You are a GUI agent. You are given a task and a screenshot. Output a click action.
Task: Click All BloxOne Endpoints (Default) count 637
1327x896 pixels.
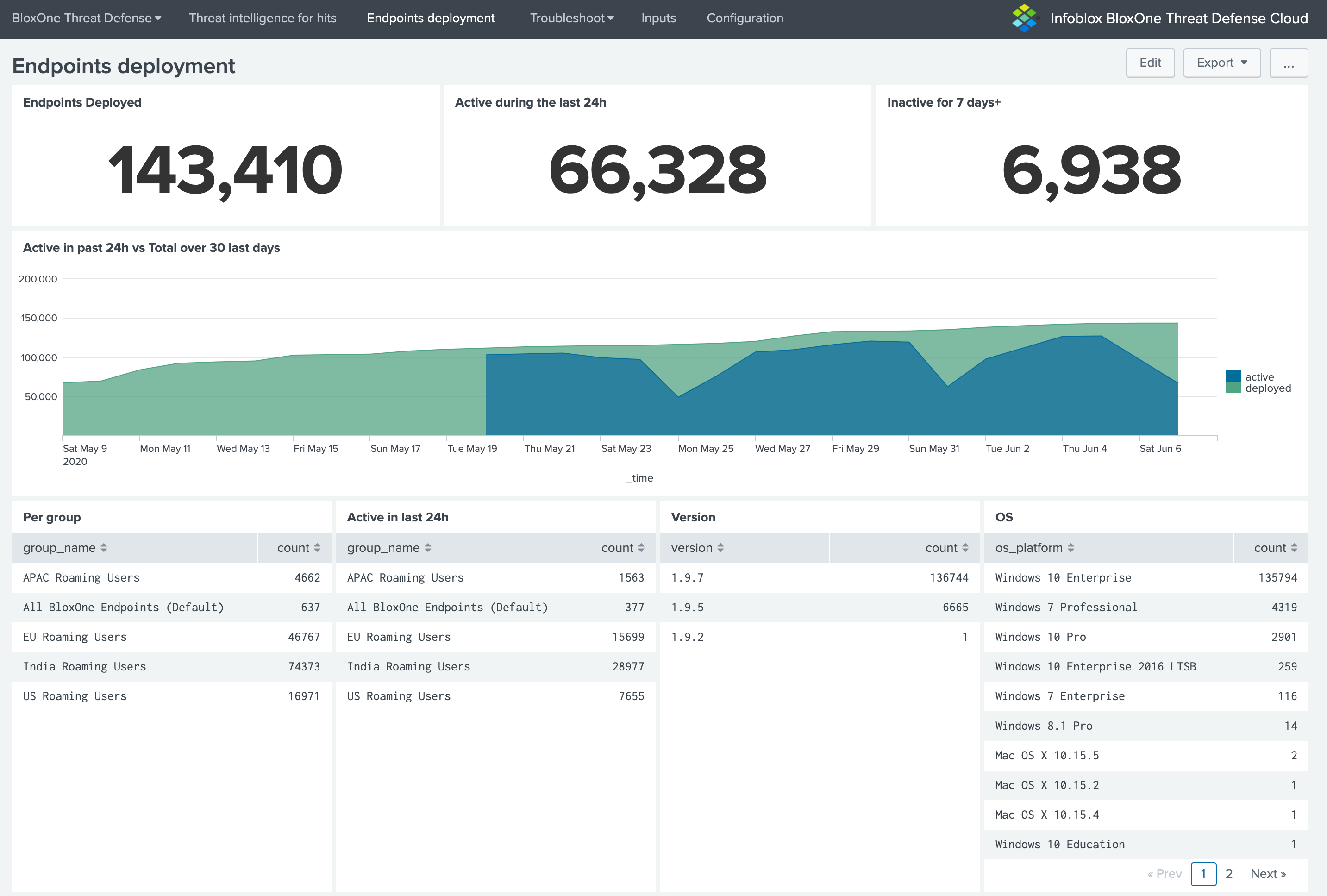(x=311, y=607)
